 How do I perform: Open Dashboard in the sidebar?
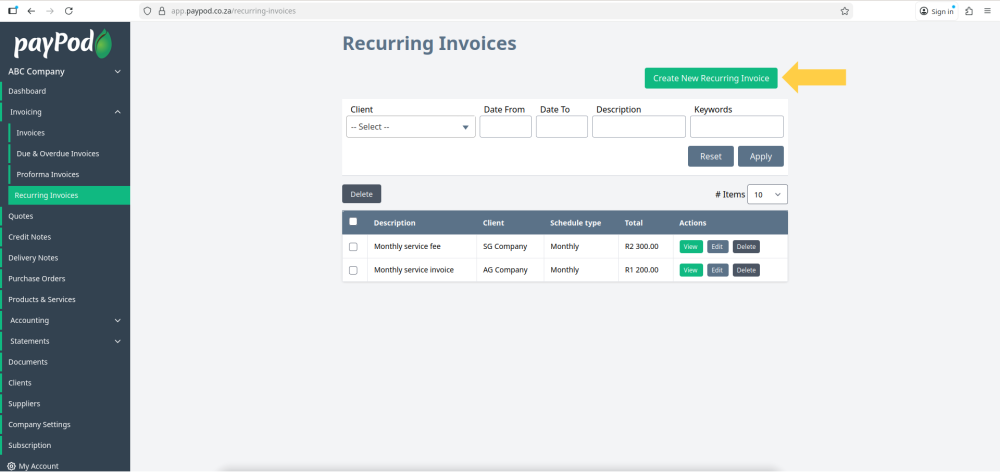pyautogui.click(x=27, y=91)
